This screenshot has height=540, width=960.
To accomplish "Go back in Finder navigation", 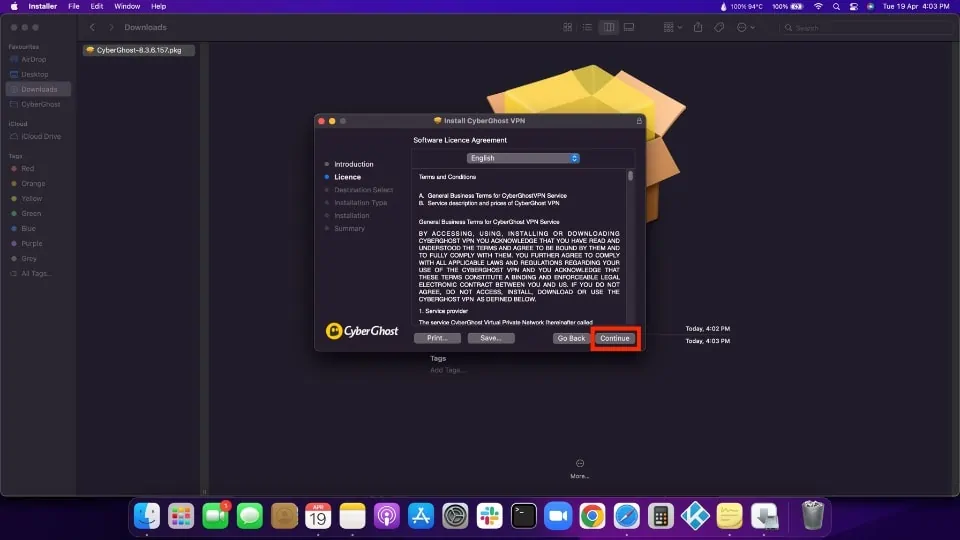I will 92,28.
